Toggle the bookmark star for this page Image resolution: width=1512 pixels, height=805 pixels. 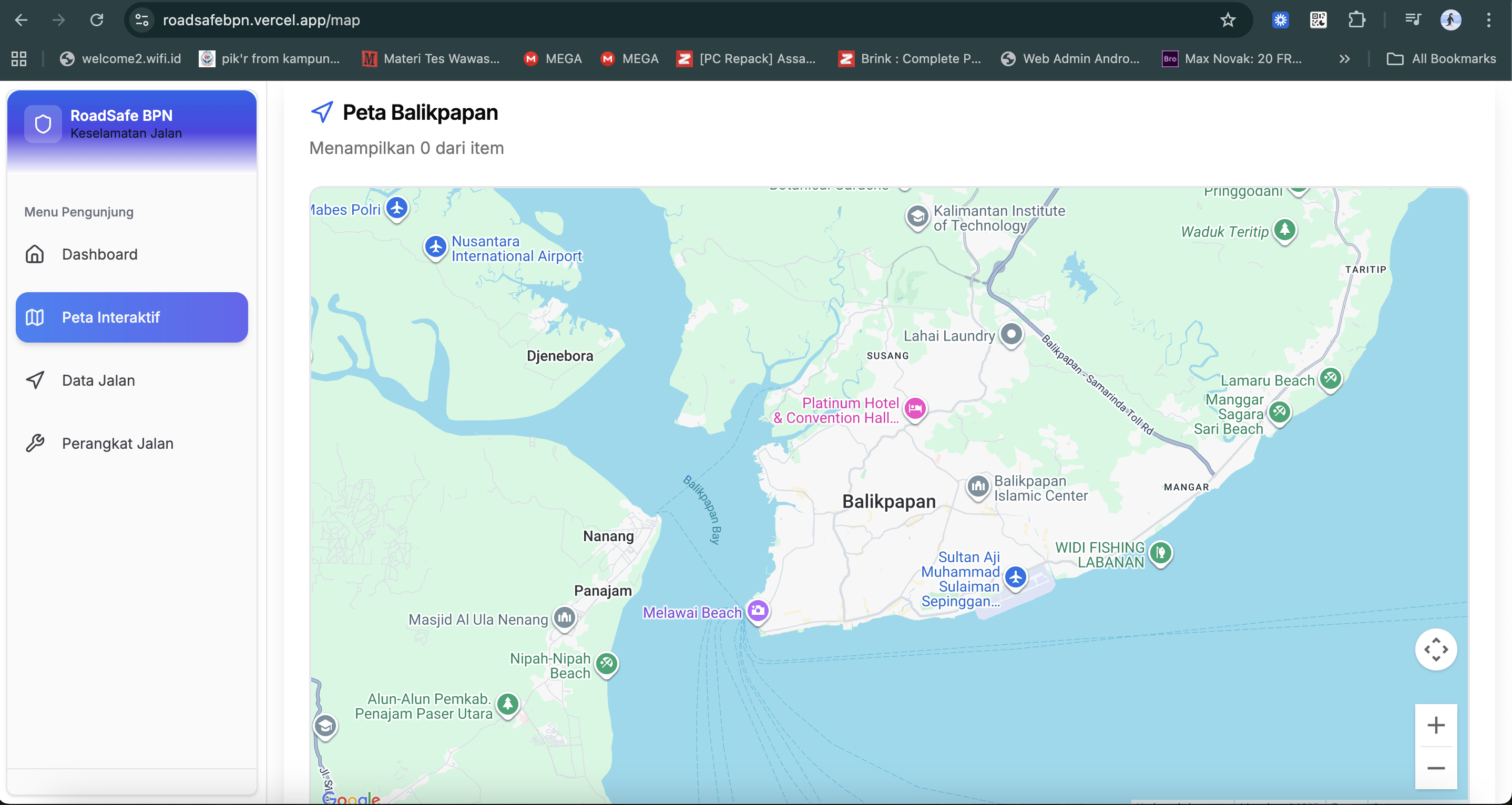tap(1228, 19)
